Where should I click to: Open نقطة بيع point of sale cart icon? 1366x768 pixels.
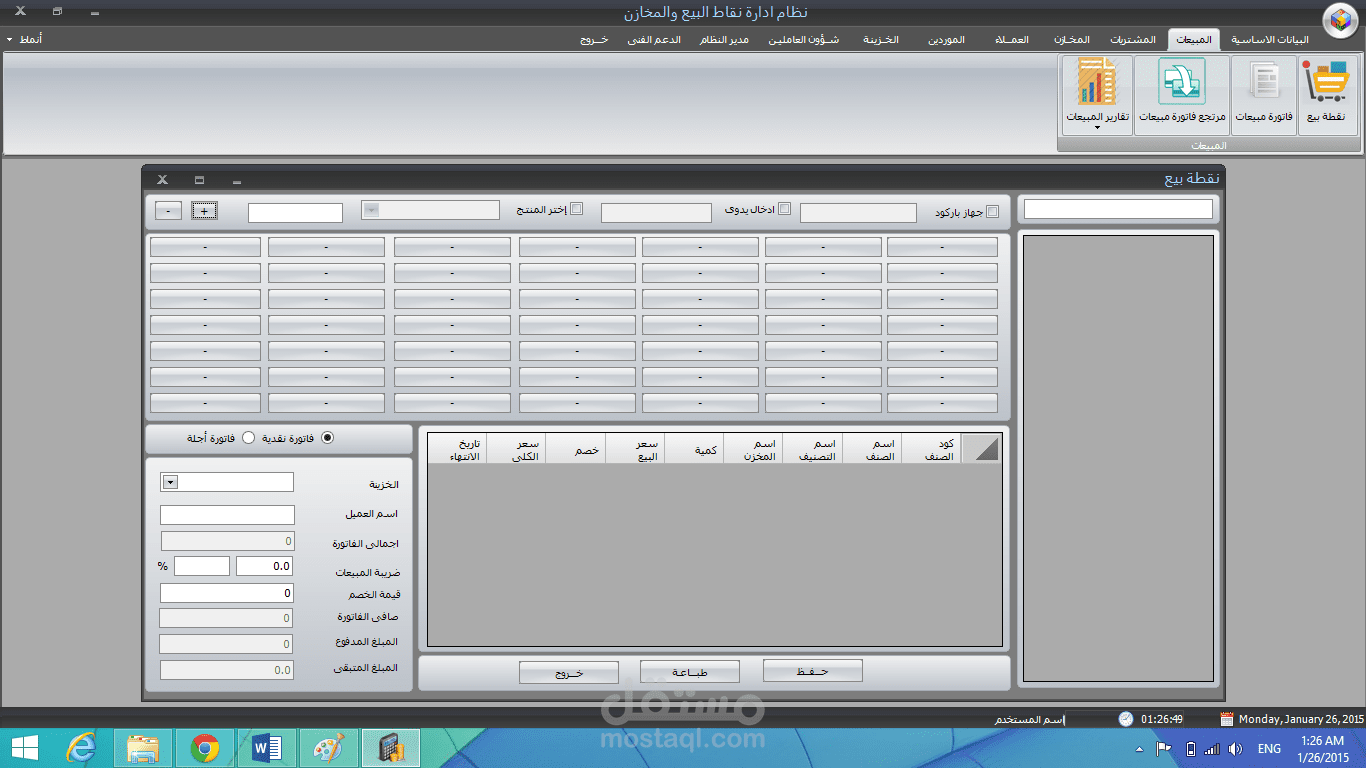[1328, 95]
